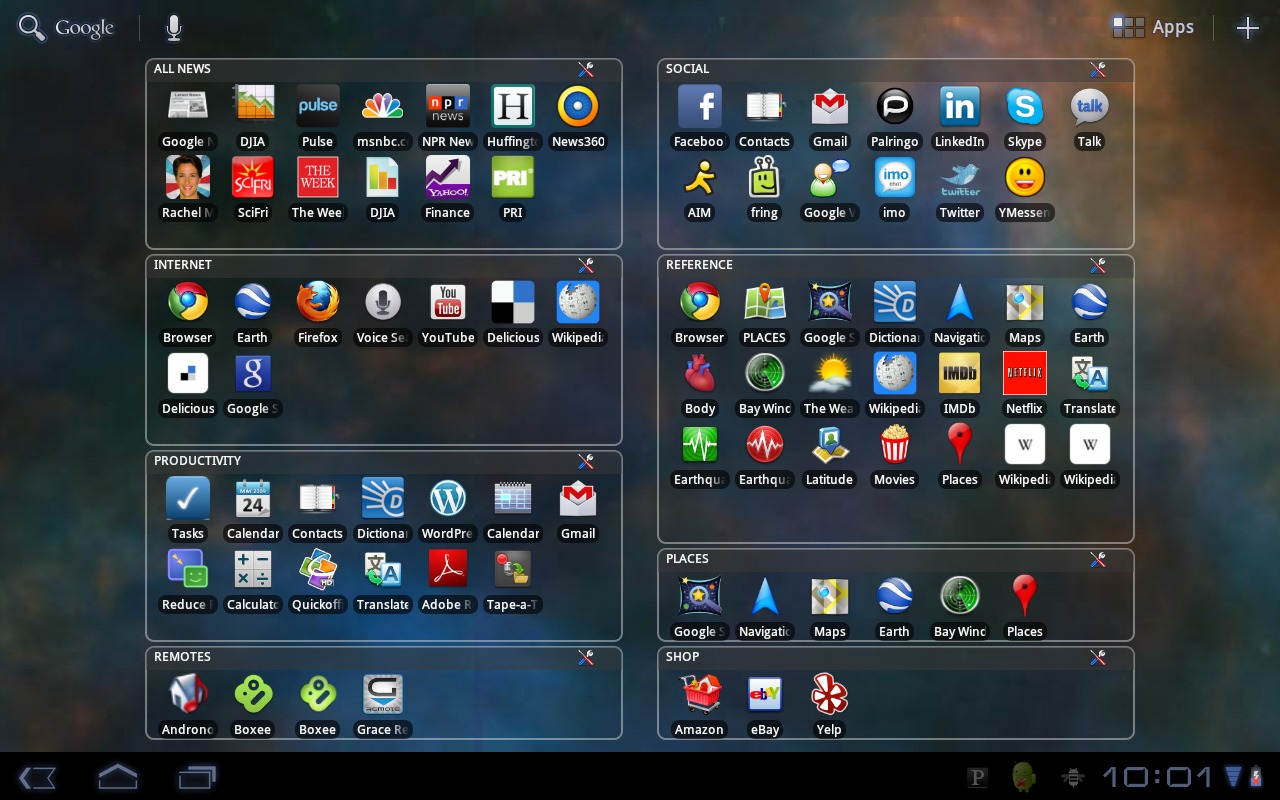Open Navigation app in Places folder
This screenshot has width=1280, height=800.
click(x=764, y=596)
